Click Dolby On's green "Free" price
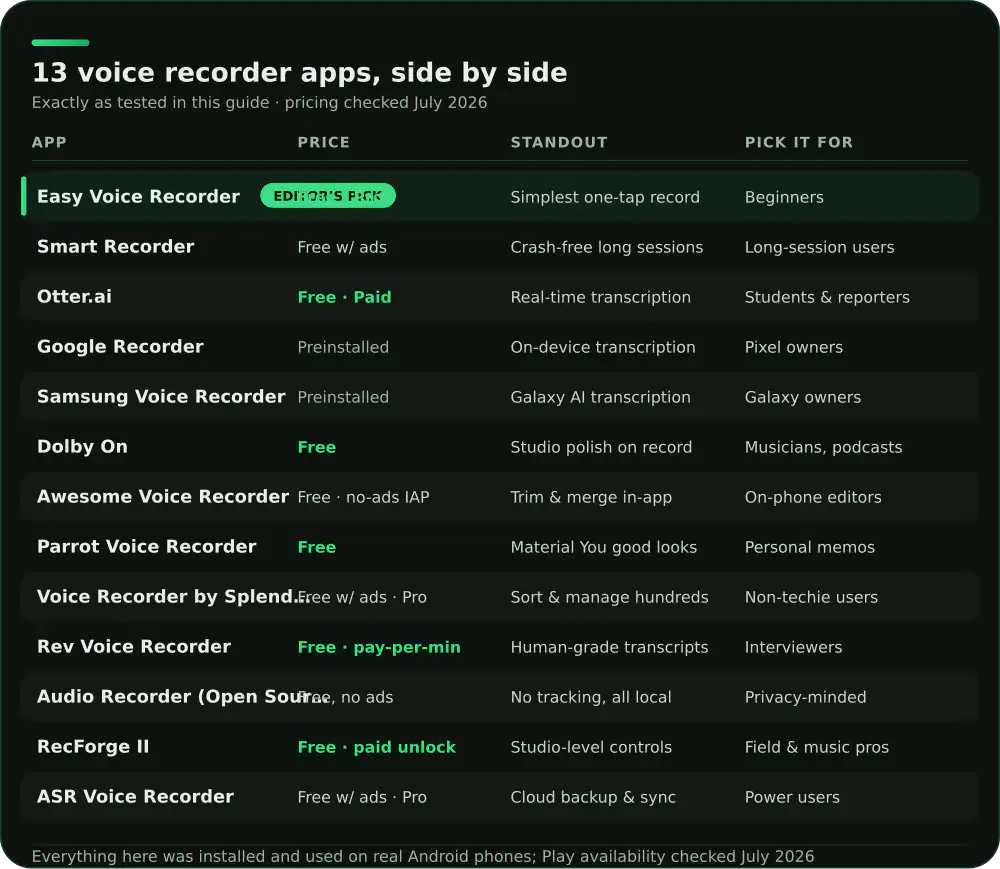Viewport: 1000px width, 869px height. 316,447
